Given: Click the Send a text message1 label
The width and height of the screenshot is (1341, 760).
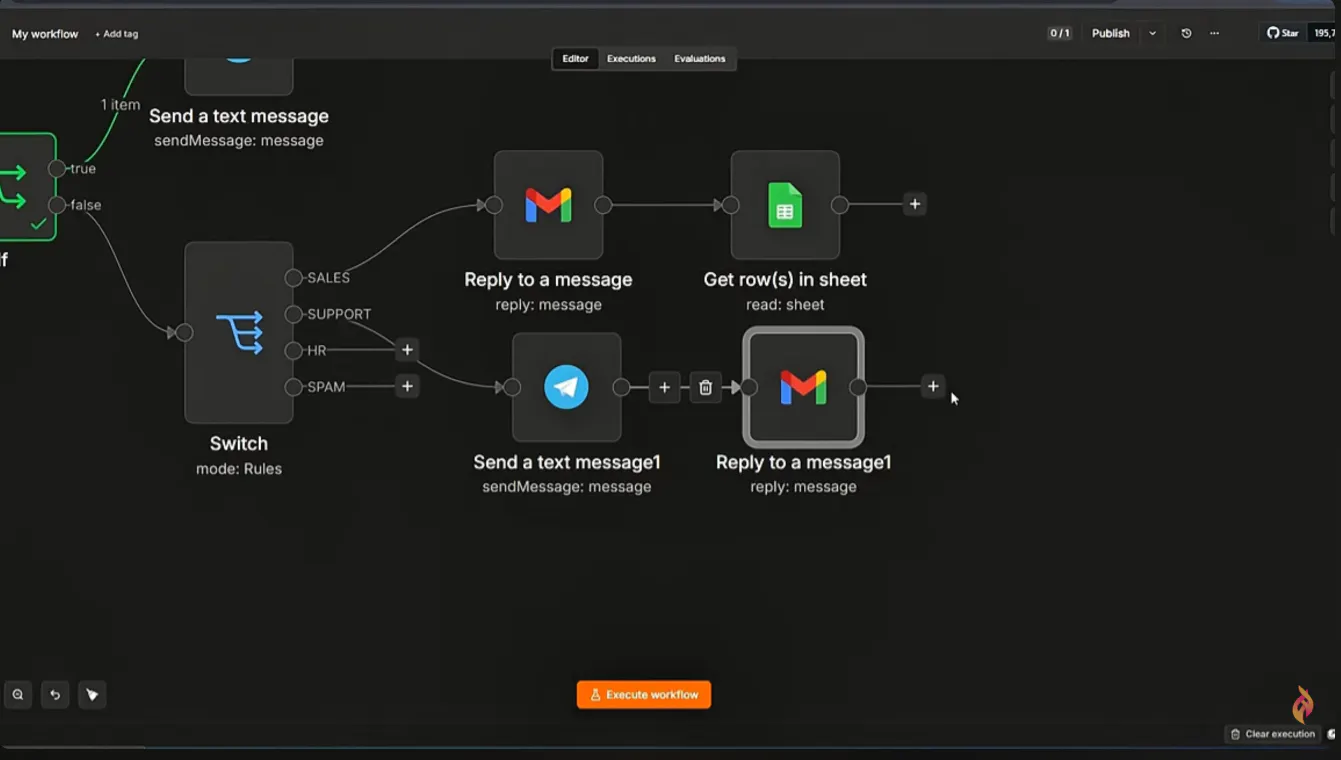Looking at the screenshot, I should point(566,462).
